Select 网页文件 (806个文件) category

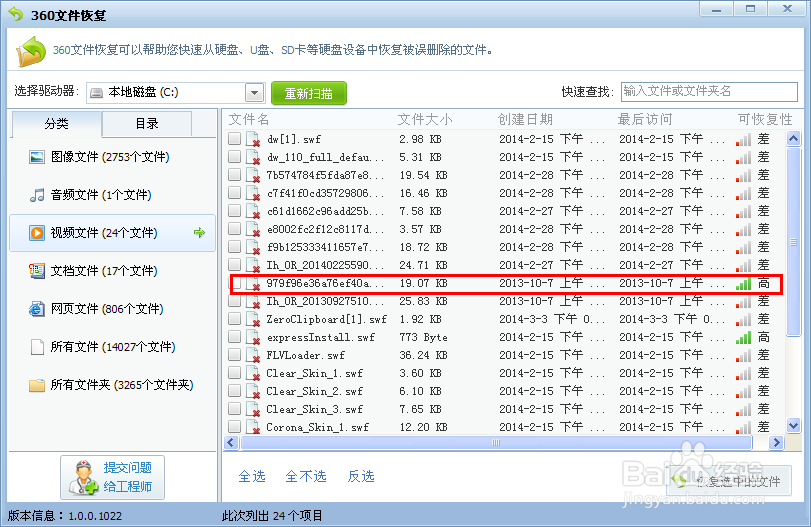point(112,309)
